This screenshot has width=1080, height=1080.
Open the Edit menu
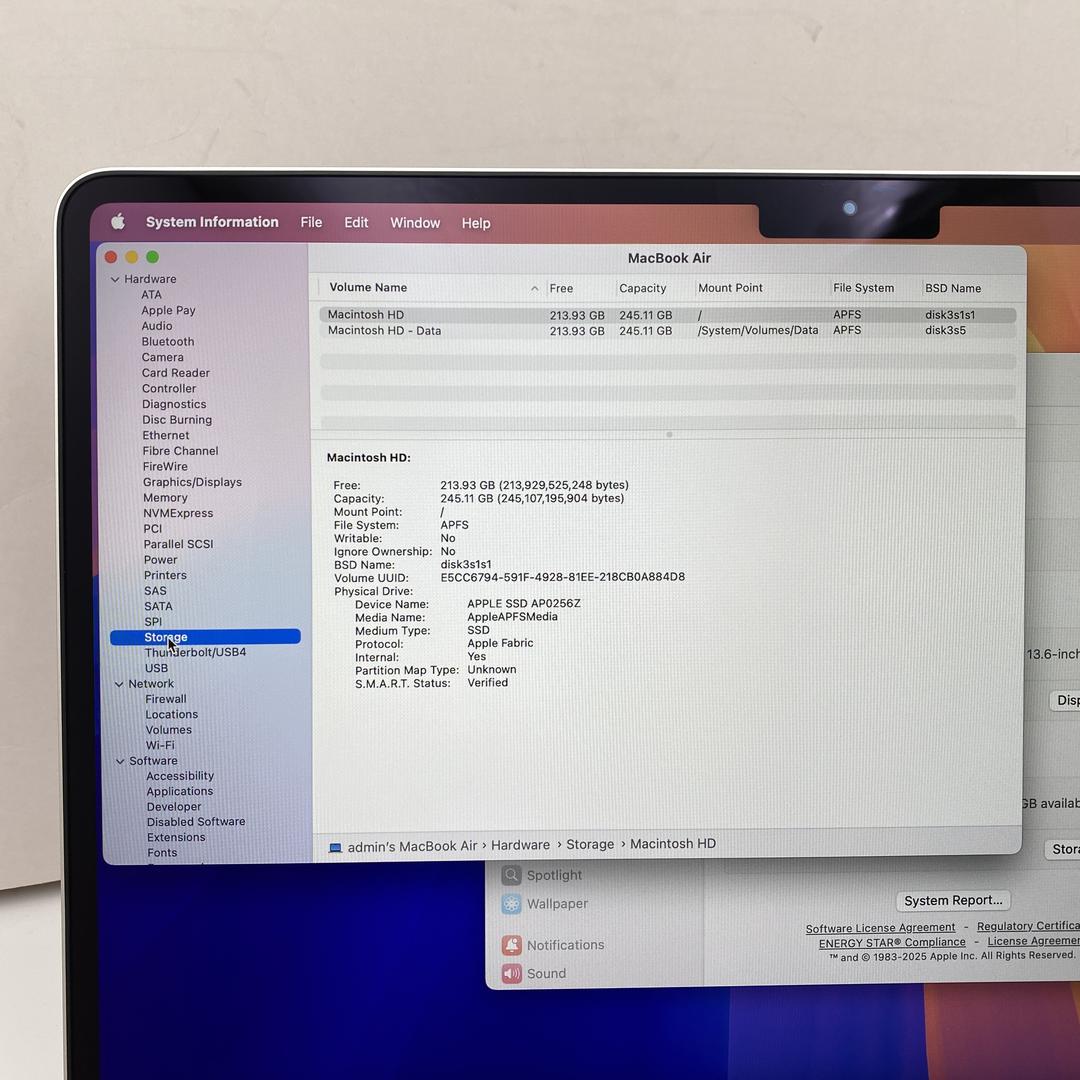coord(356,222)
